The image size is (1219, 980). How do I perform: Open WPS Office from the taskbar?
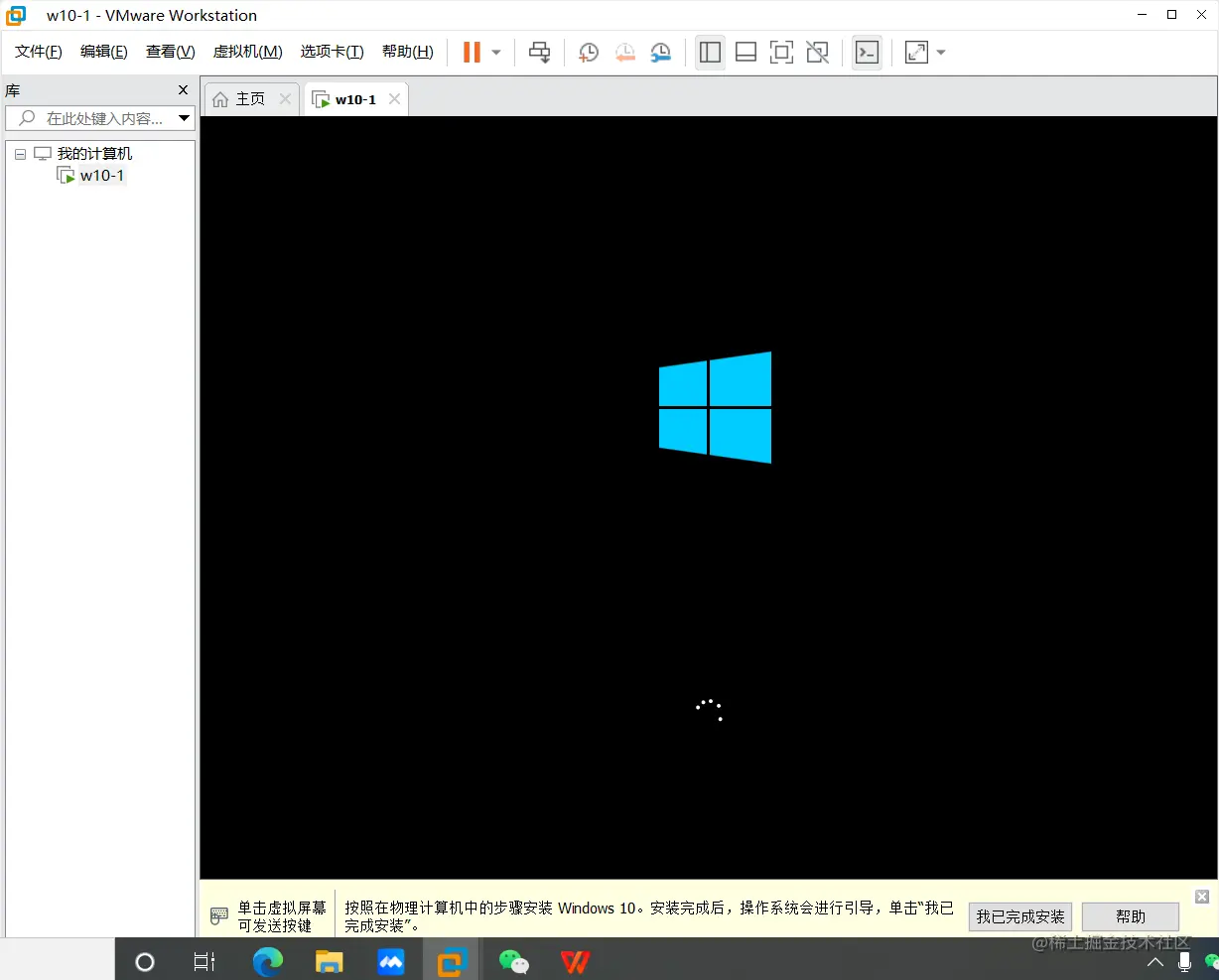tap(575, 961)
